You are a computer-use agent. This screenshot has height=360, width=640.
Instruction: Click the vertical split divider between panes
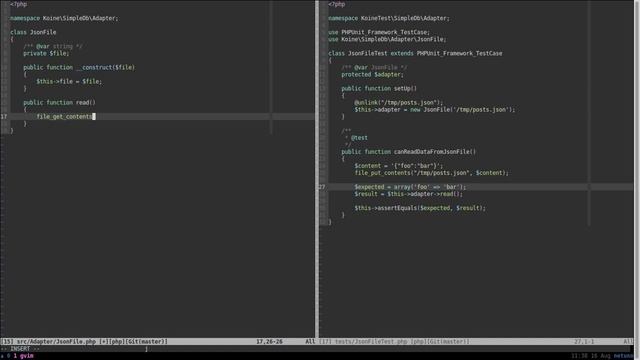(317, 169)
